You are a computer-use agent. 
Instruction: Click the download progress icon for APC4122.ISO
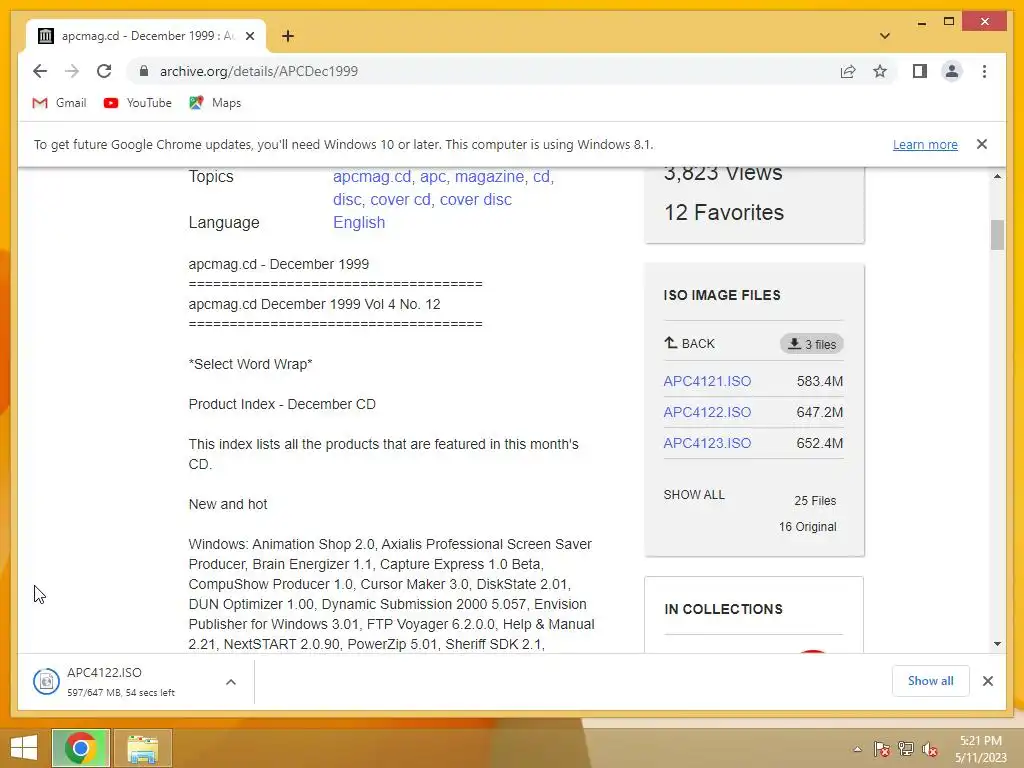[46, 682]
